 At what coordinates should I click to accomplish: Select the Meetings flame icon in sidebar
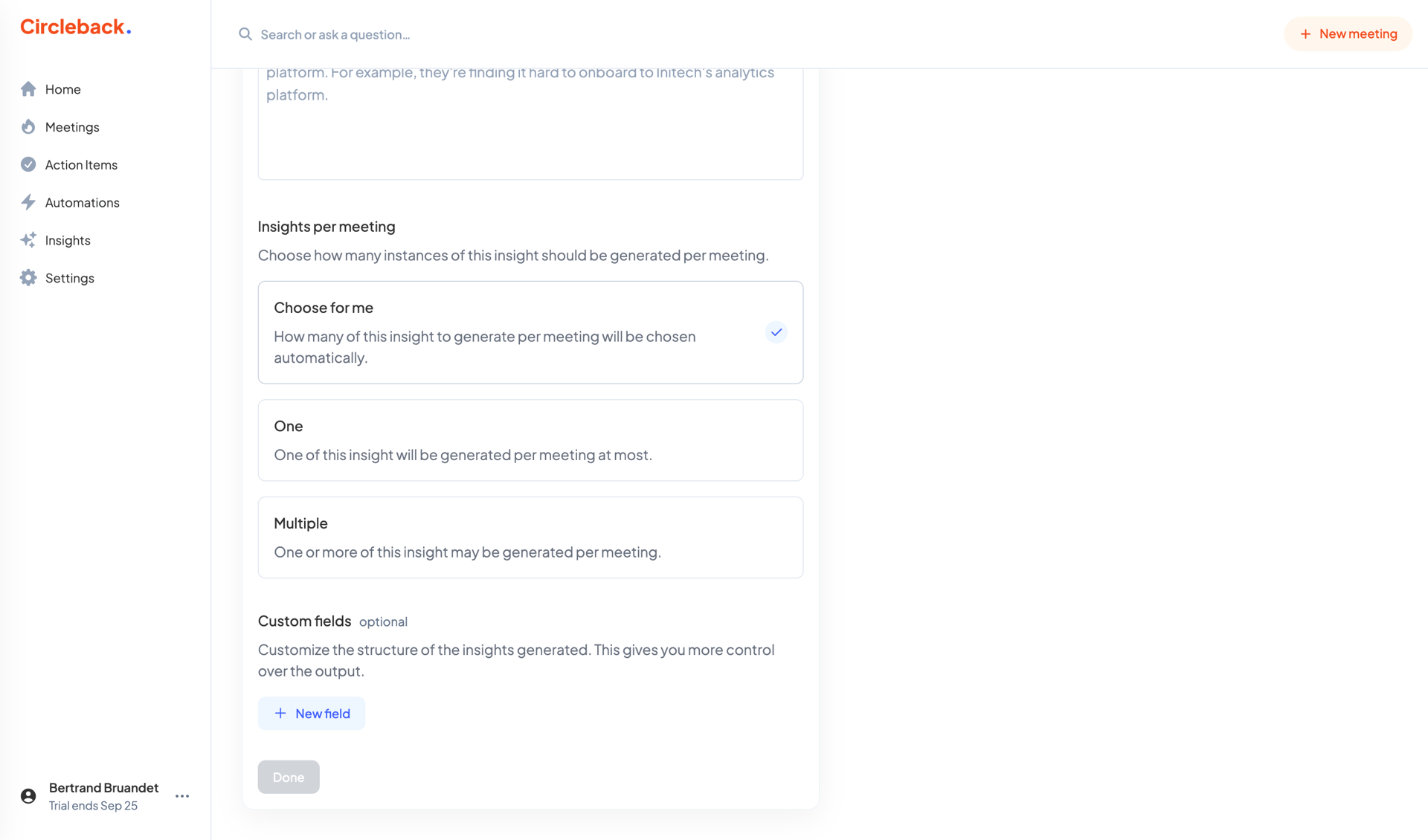tap(28, 126)
